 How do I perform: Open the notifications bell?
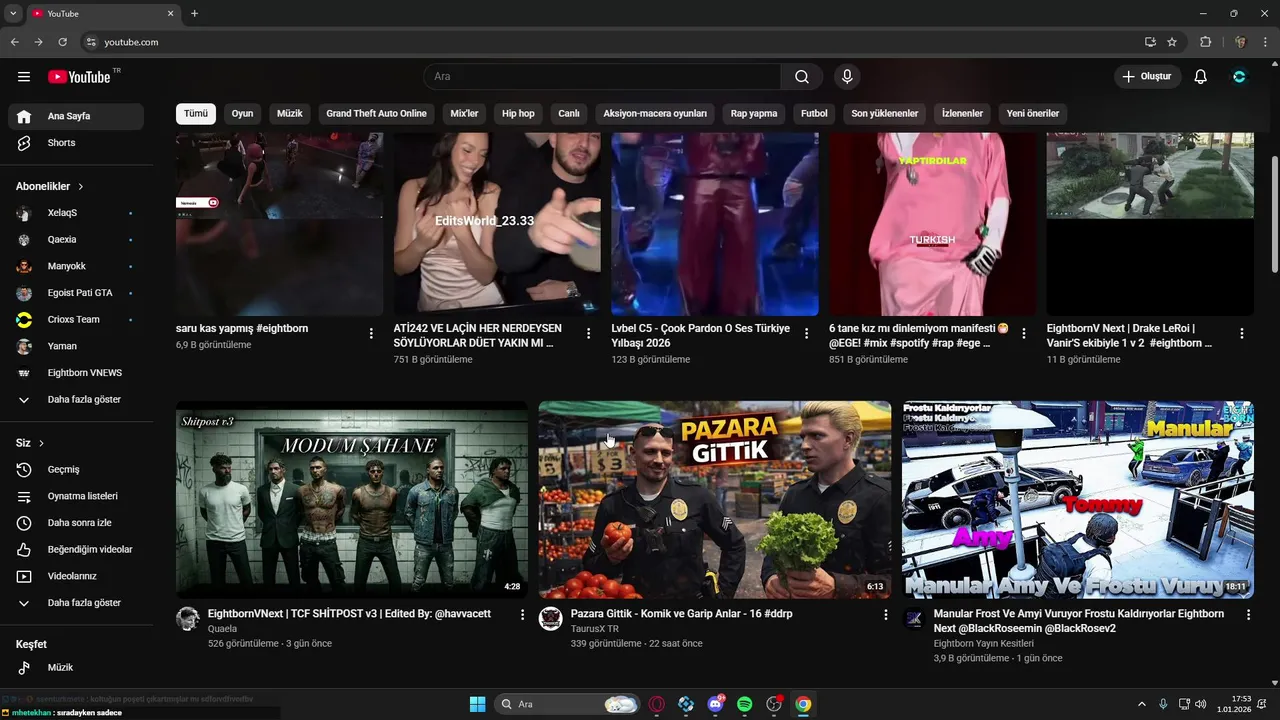point(1201,77)
